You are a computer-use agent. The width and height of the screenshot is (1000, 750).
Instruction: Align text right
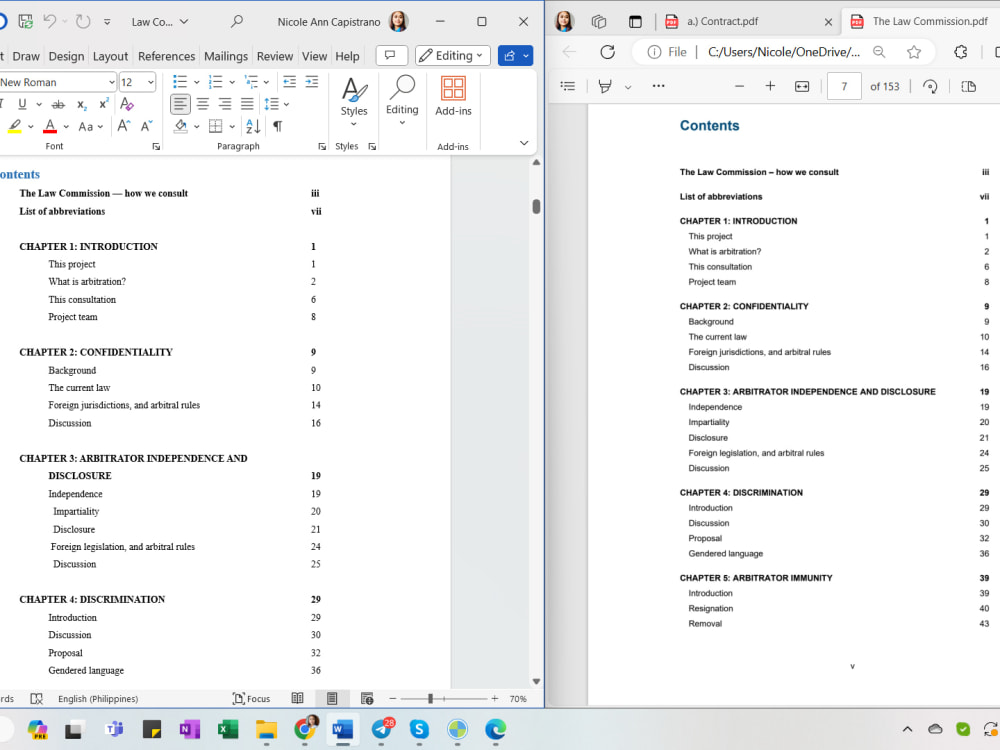point(225,104)
